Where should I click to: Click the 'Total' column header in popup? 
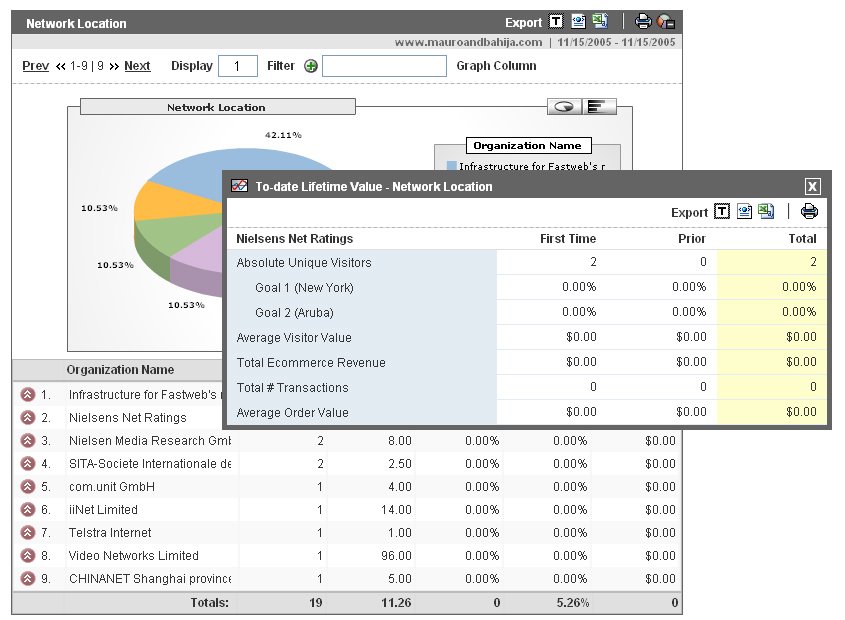point(802,239)
